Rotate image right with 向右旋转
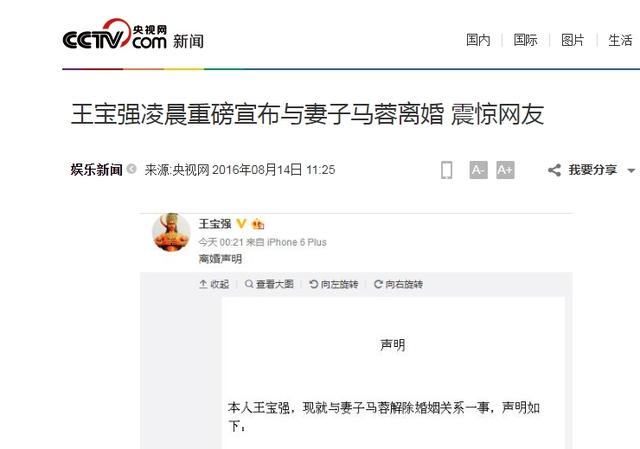This screenshot has width=640, height=449. pyautogui.click(x=398, y=284)
